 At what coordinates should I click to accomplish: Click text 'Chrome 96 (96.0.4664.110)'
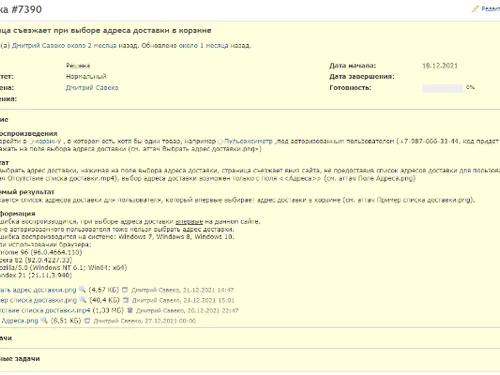pyautogui.click(x=41, y=252)
